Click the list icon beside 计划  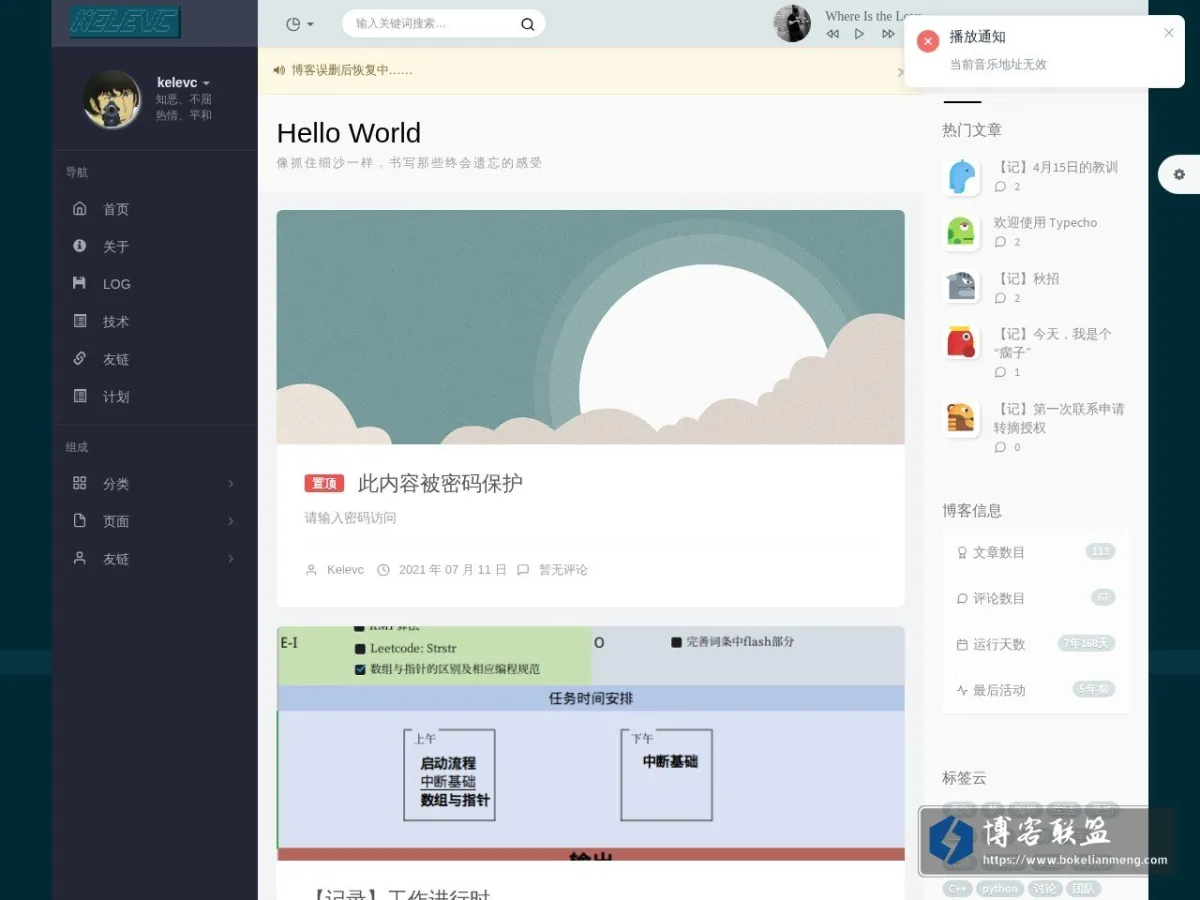[x=80, y=396]
